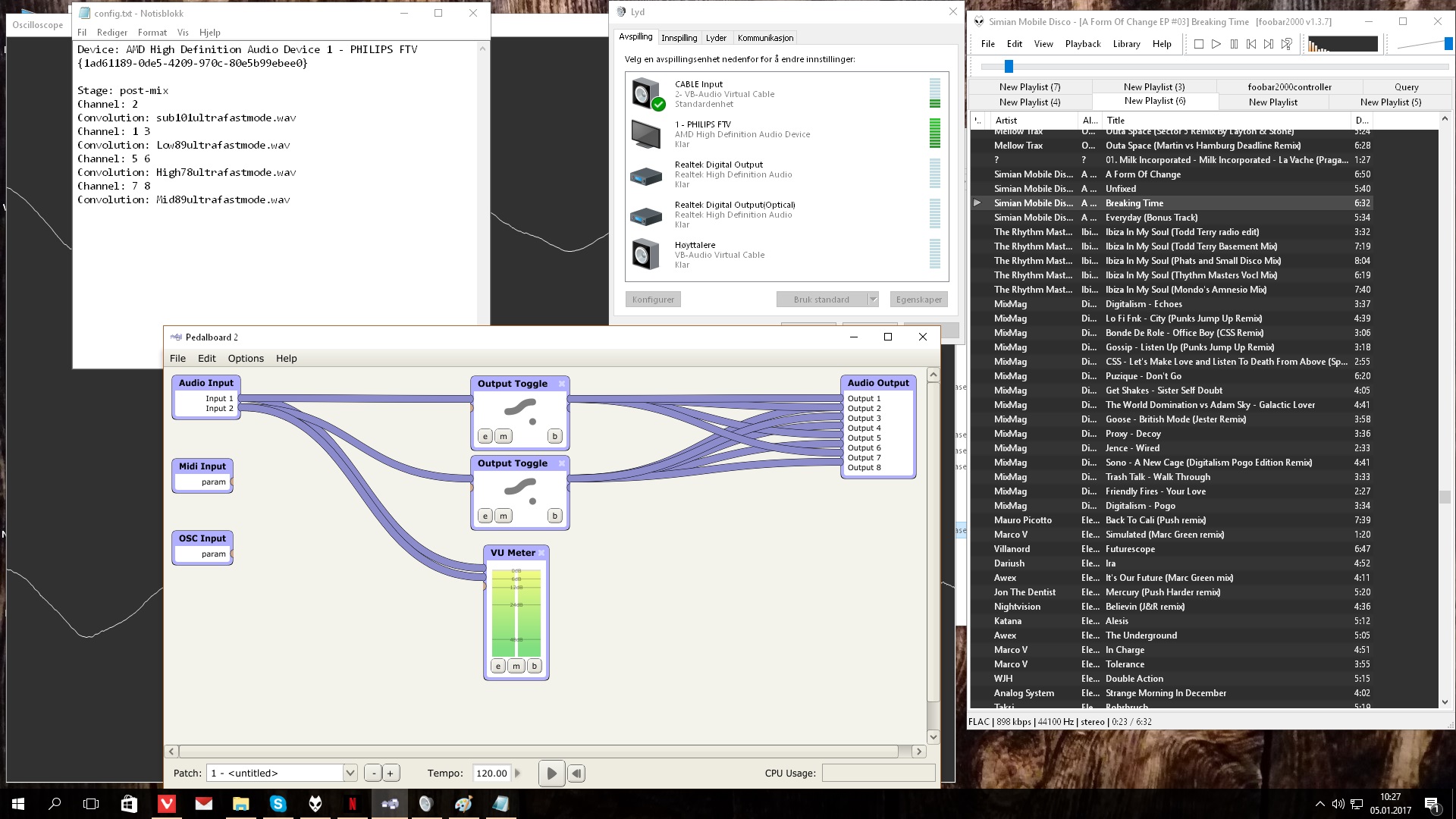Select 'Strange Morning In December' track
1456x819 pixels.
click(x=1172, y=693)
